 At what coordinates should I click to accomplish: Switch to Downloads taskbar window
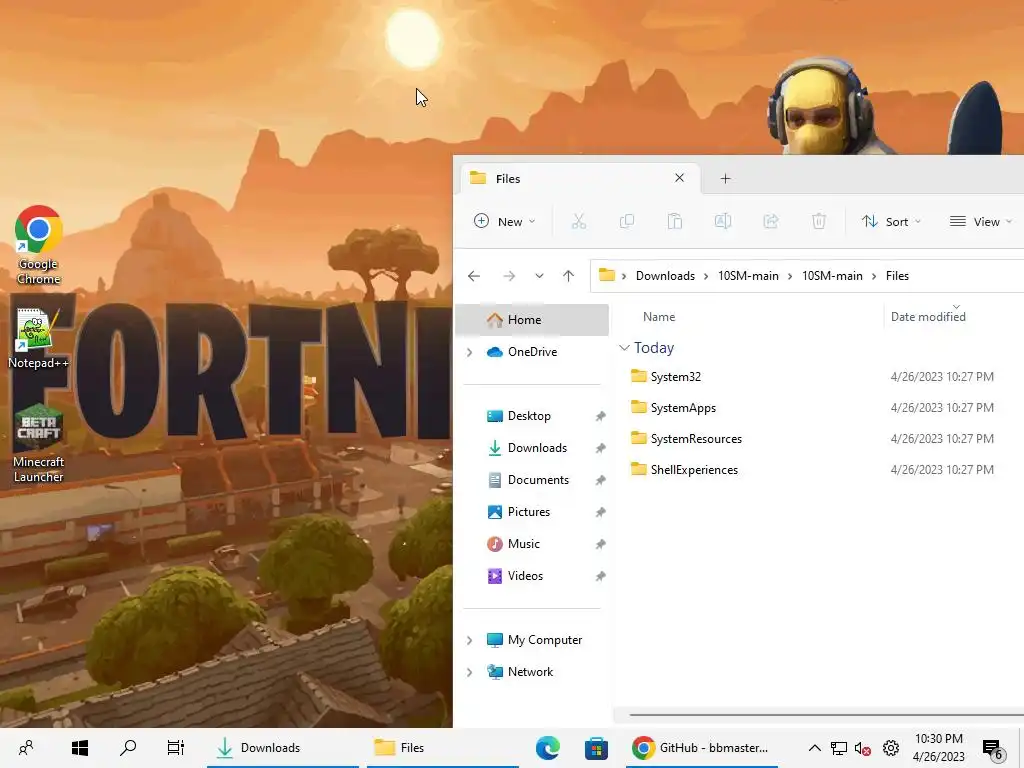point(283,748)
